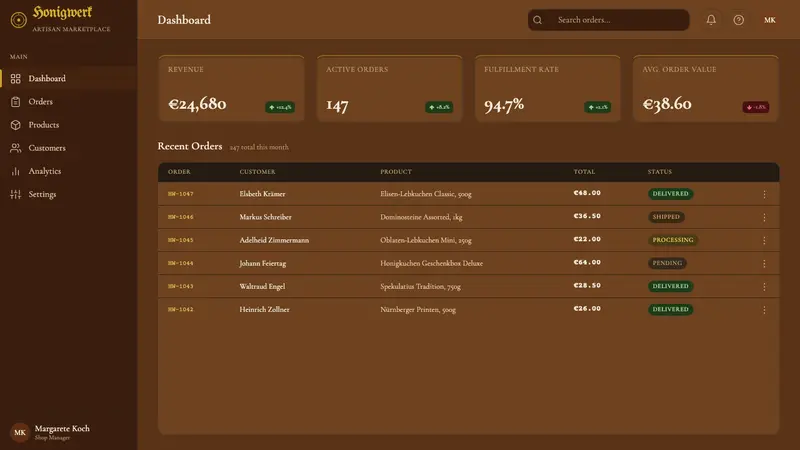Click the Delivered status of Heinrich Zollner
The width and height of the screenshot is (800, 450).
click(670, 309)
